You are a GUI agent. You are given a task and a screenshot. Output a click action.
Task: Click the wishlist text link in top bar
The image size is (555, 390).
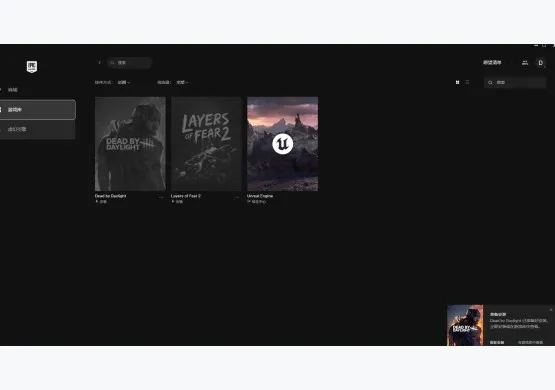click(x=492, y=63)
